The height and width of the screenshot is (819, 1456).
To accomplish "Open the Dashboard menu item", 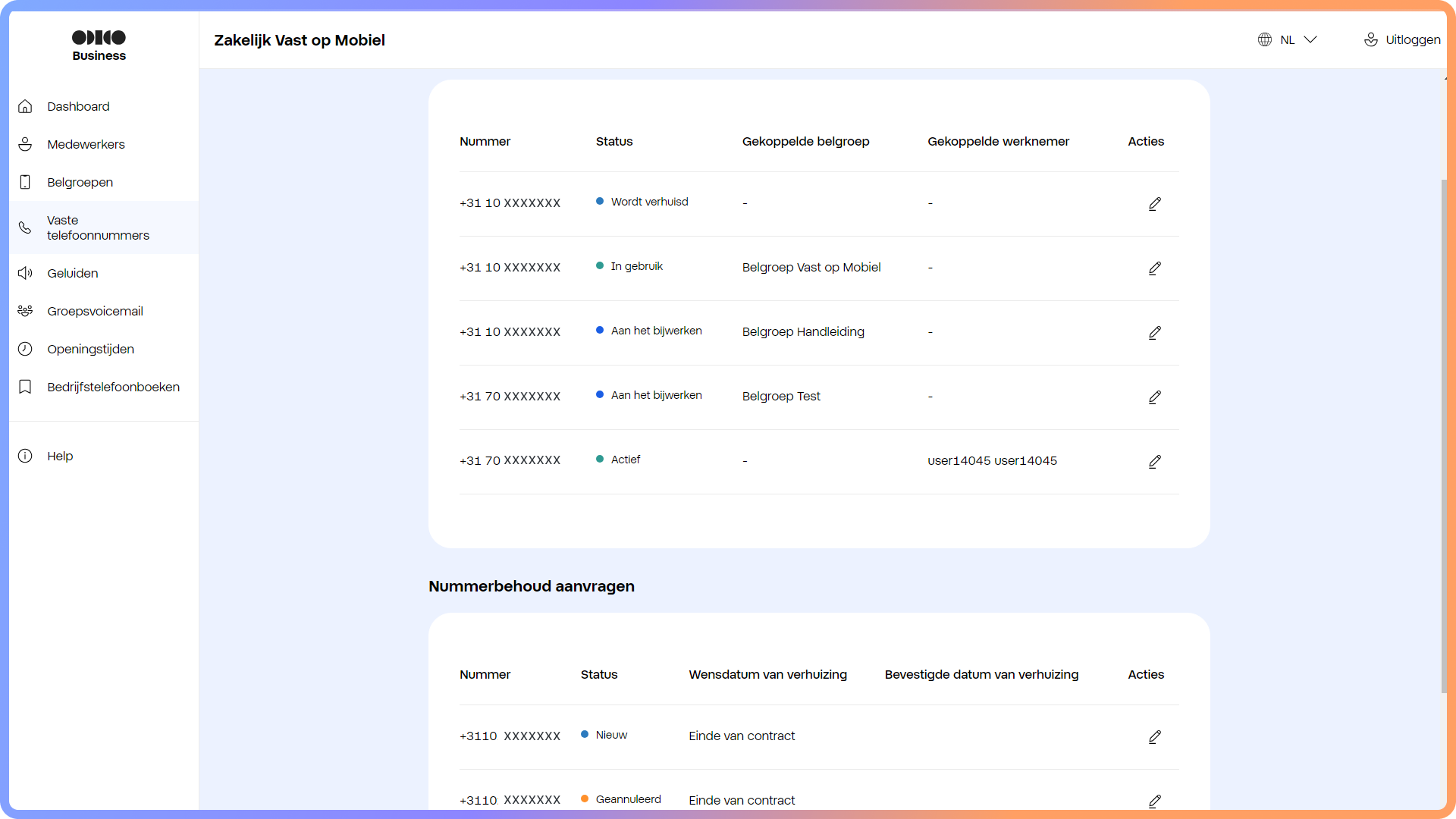I will pyautogui.click(x=78, y=106).
